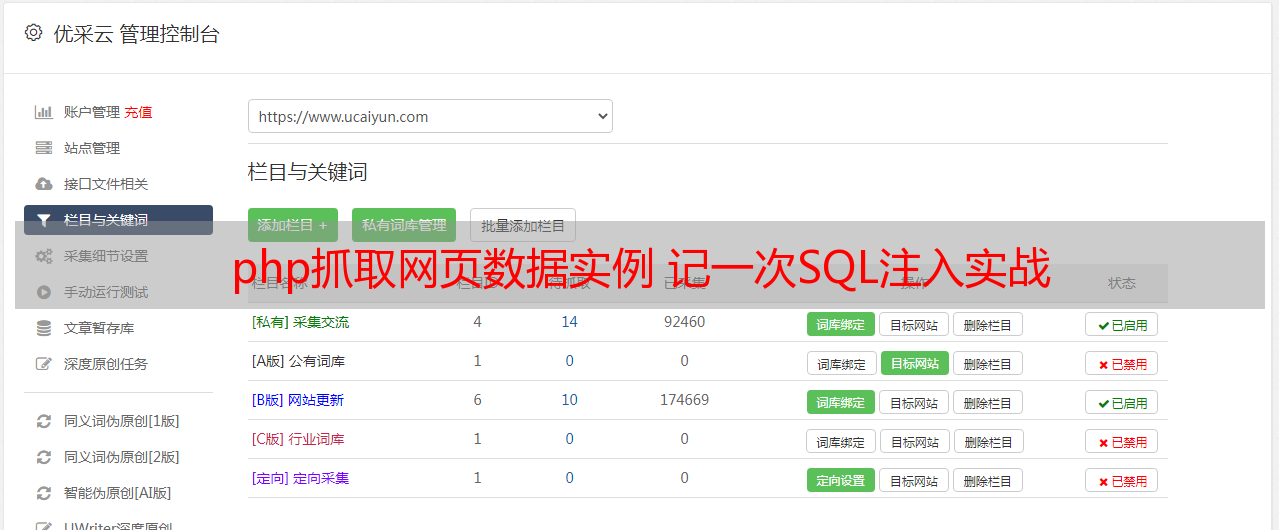
Task: Click the red 充值 link
Action: [x=138, y=112]
